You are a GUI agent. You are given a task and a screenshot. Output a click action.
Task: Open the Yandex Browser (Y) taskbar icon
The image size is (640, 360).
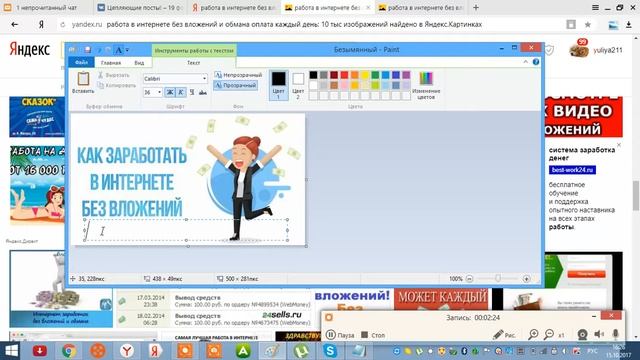[127, 351]
